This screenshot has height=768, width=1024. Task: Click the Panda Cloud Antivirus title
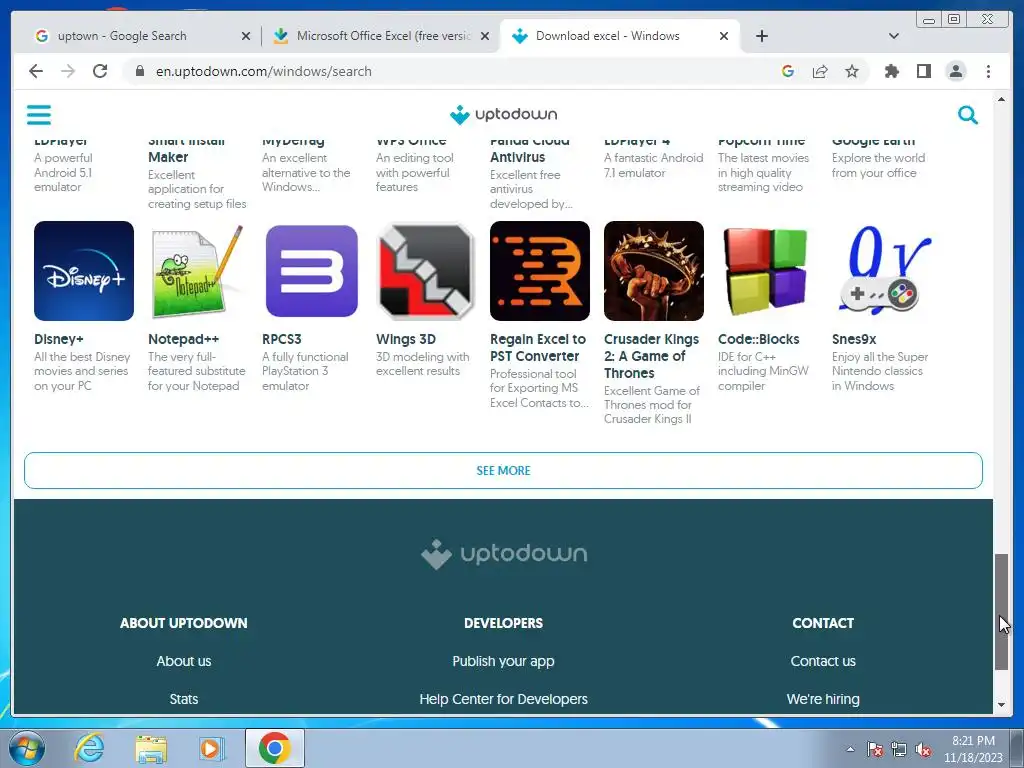[x=530, y=149]
